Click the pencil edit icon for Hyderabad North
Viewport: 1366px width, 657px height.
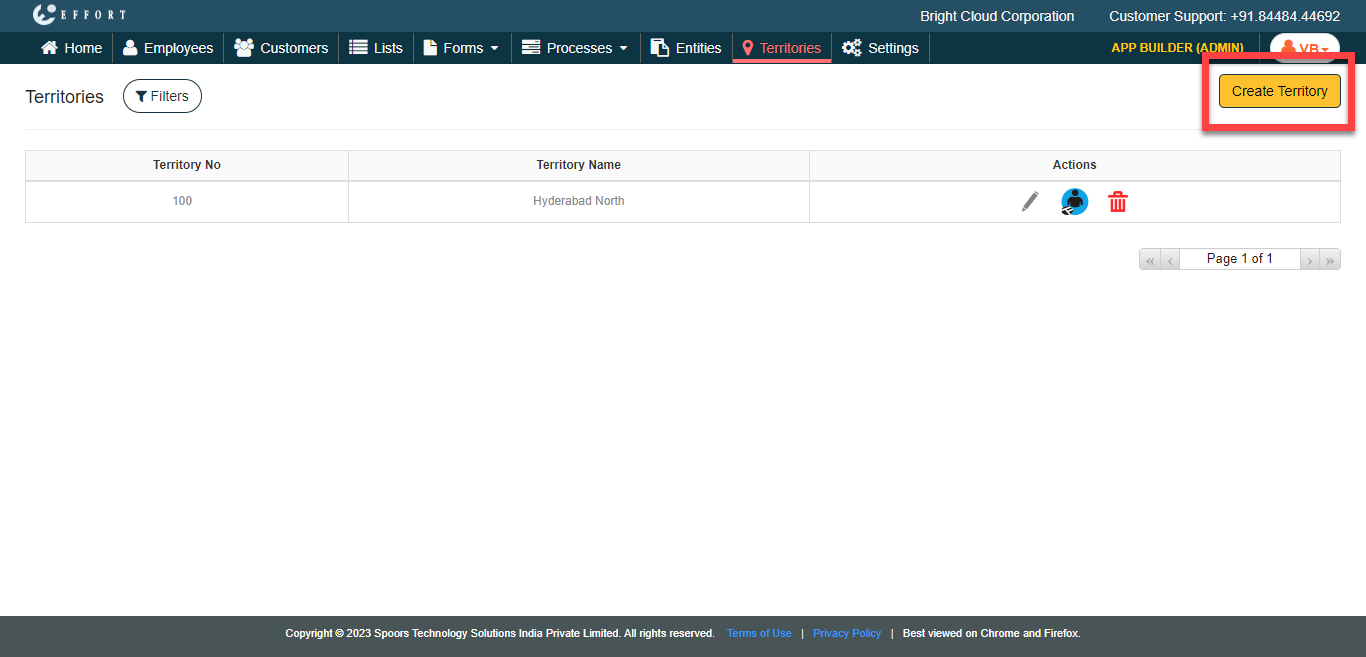pos(1030,202)
